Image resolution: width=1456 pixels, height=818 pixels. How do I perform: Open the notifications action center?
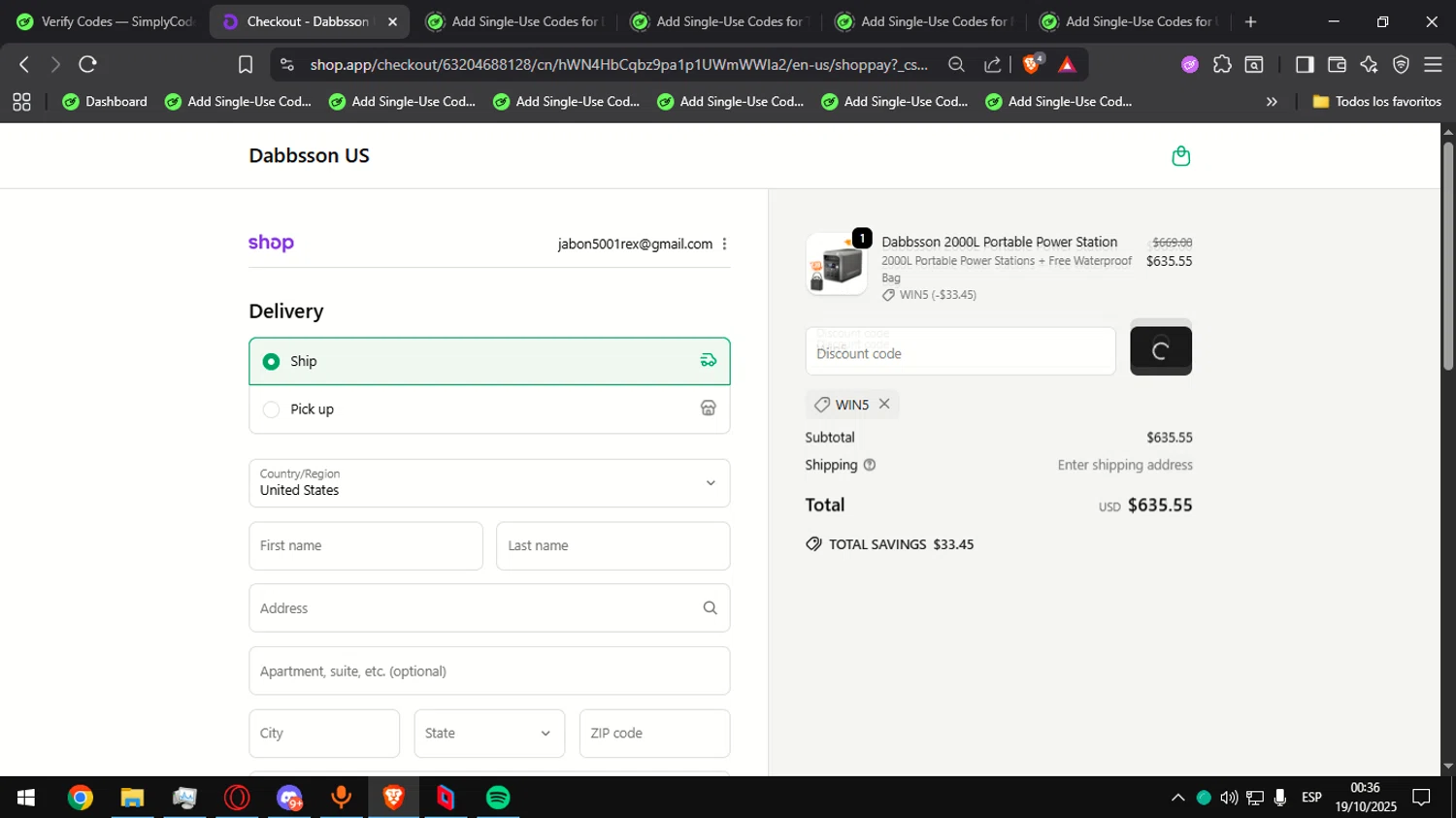[1422, 798]
